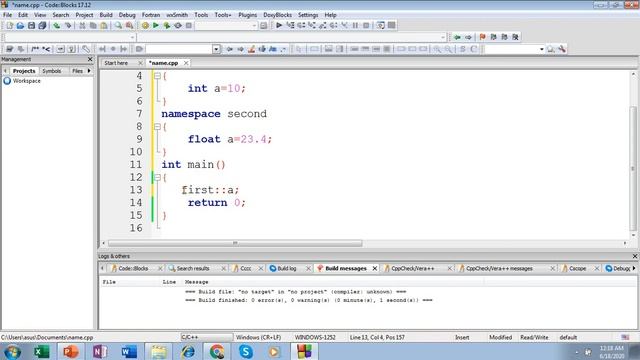Click the New file icon
Image resolution: width=640 pixels, height=360 pixels.
click(9, 26)
